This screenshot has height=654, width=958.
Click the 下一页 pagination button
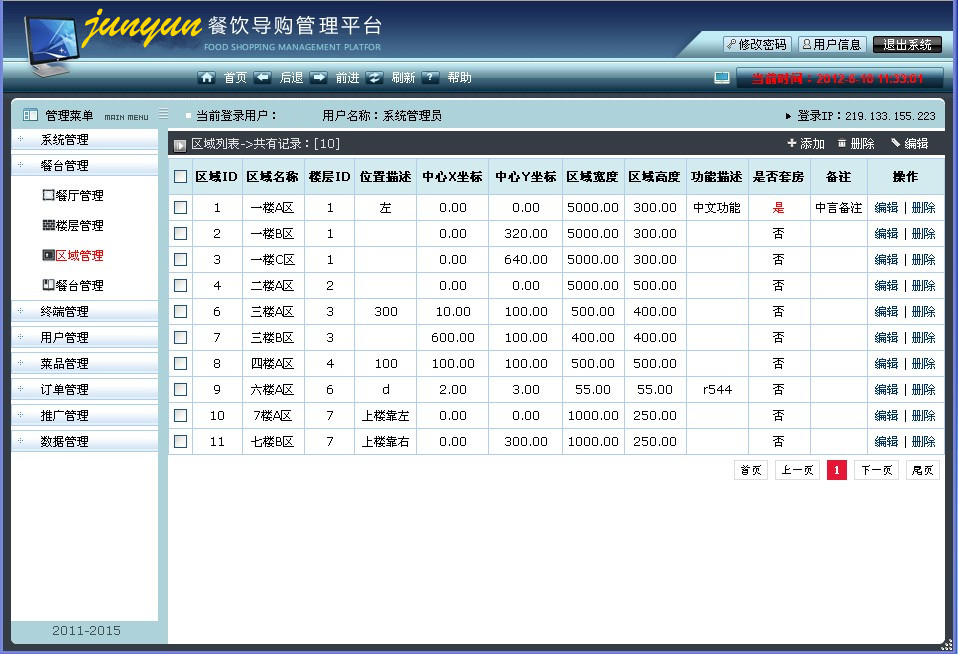(877, 470)
